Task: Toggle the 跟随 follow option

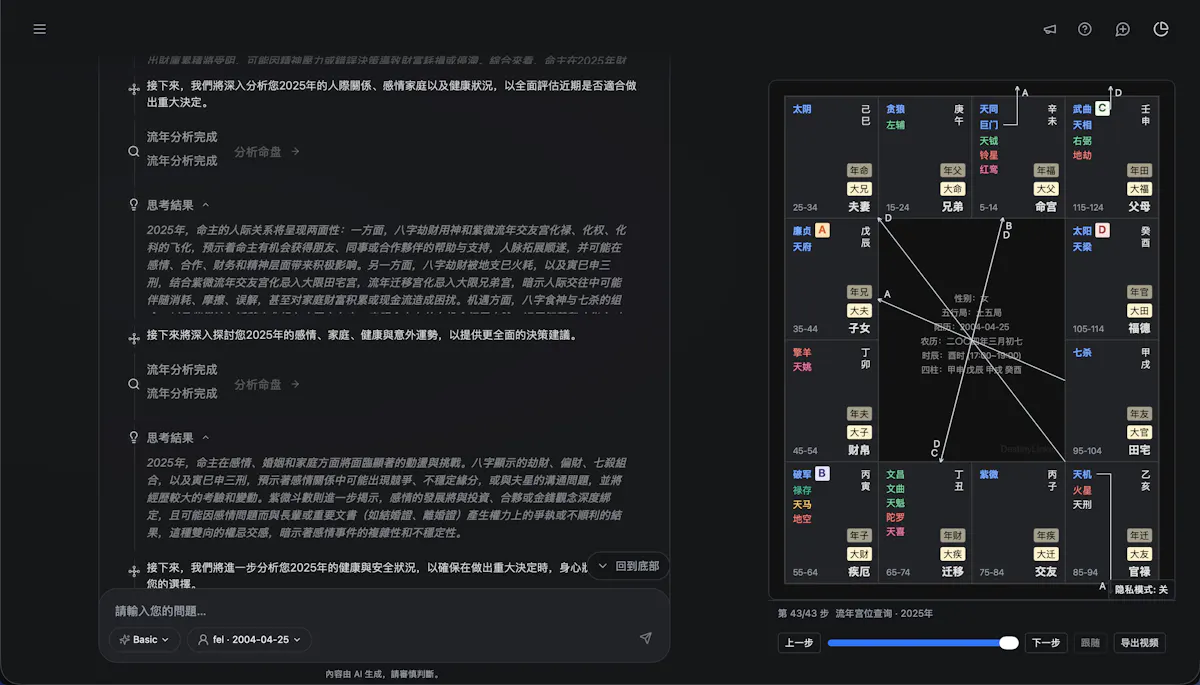Action: [1090, 643]
